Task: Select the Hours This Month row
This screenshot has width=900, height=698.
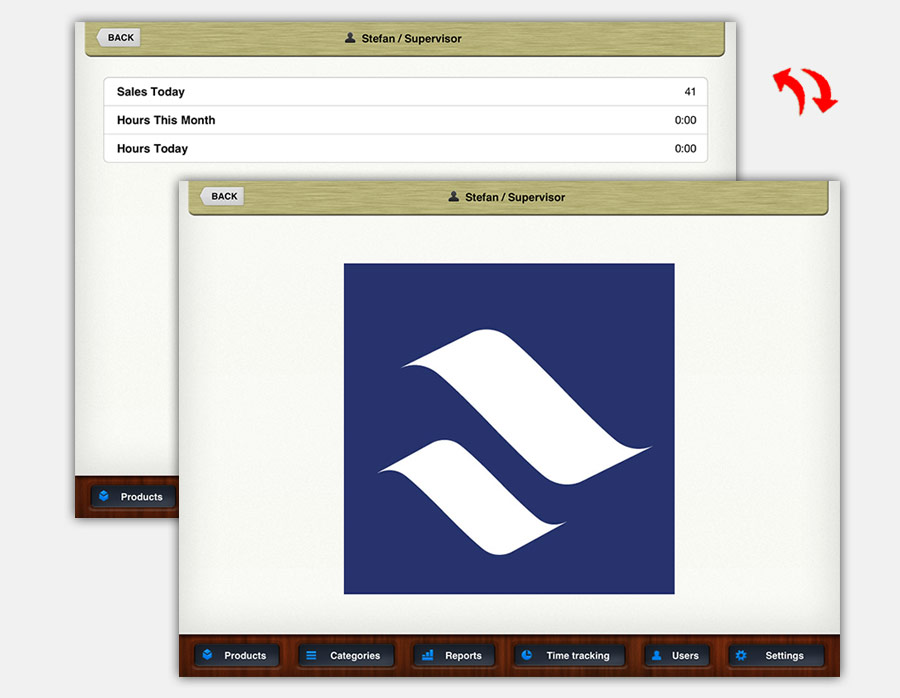Action: 405,120
